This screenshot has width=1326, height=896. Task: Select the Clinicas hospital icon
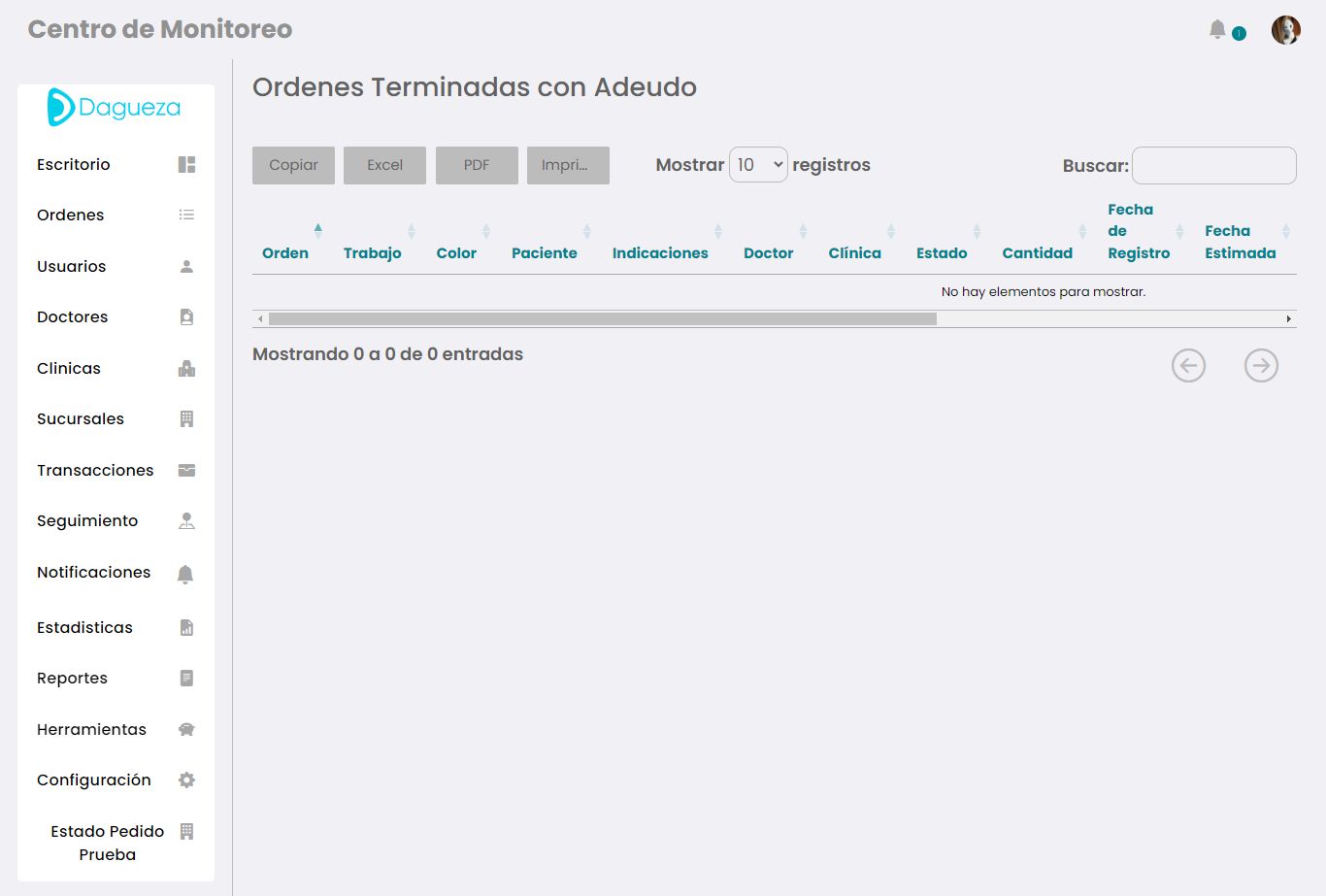(x=185, y=368)
